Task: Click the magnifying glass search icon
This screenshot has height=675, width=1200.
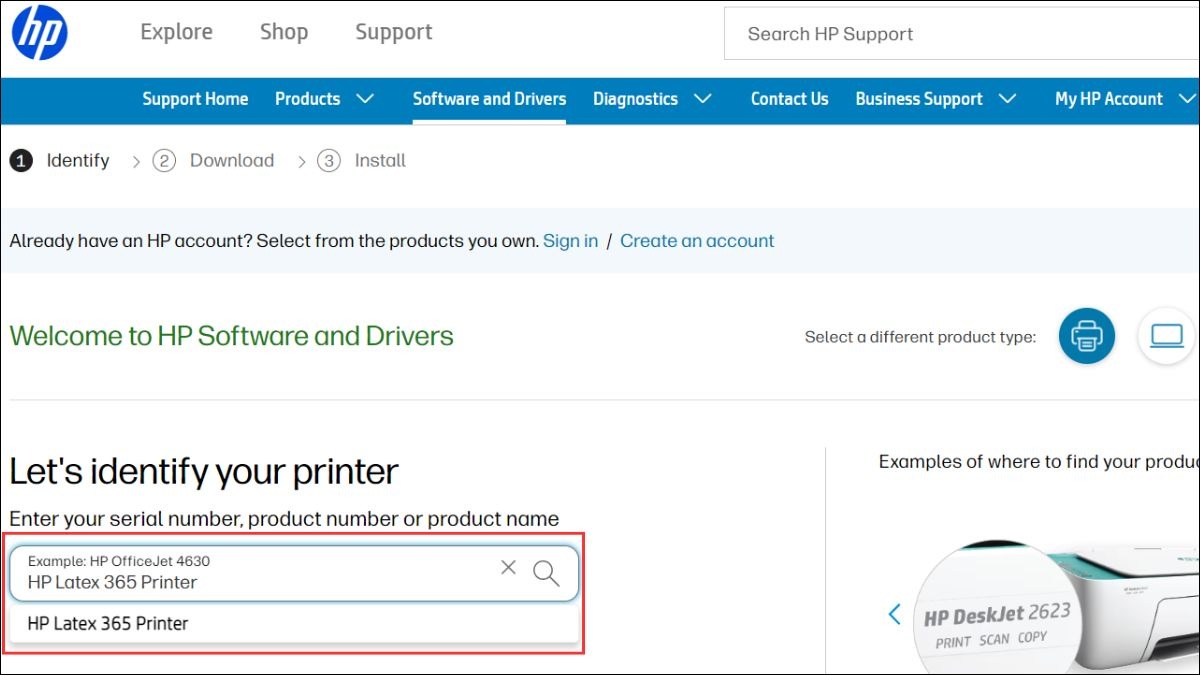Action: [546, 573]
